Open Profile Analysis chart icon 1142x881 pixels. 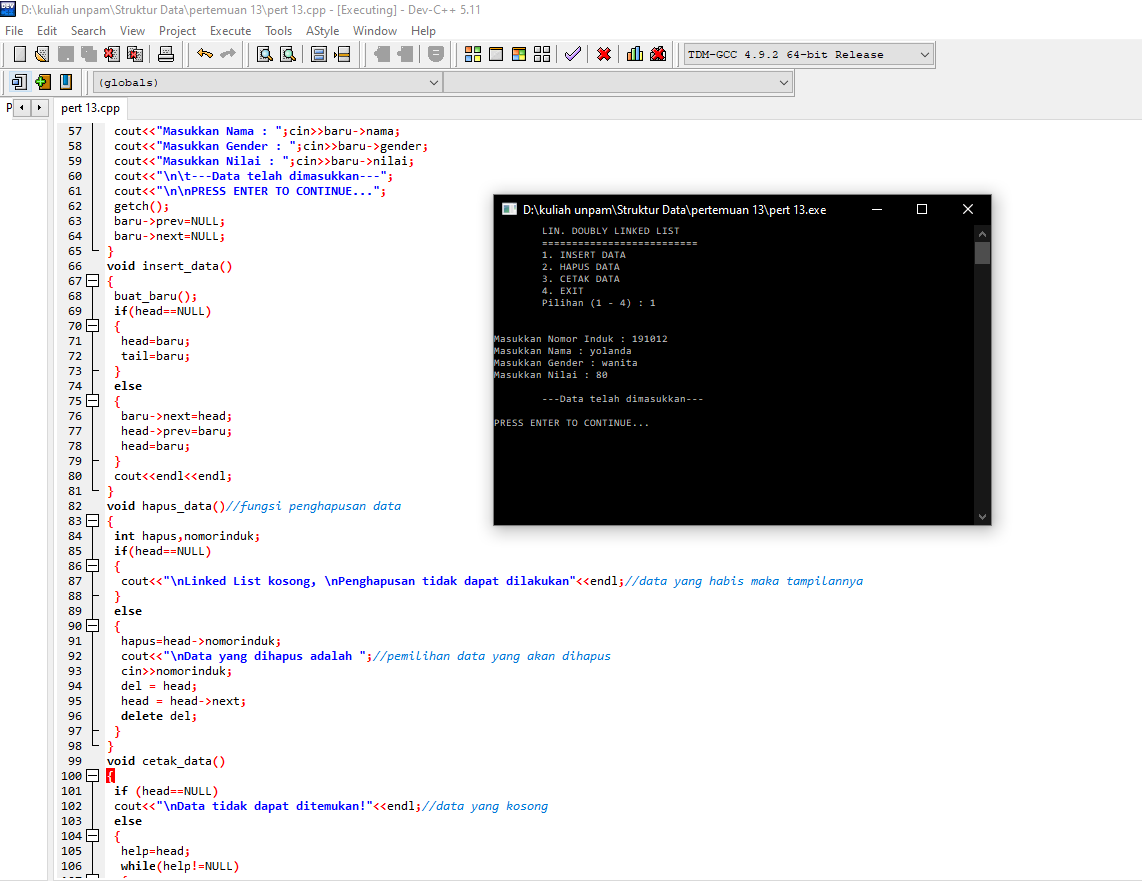click(635, 54)
